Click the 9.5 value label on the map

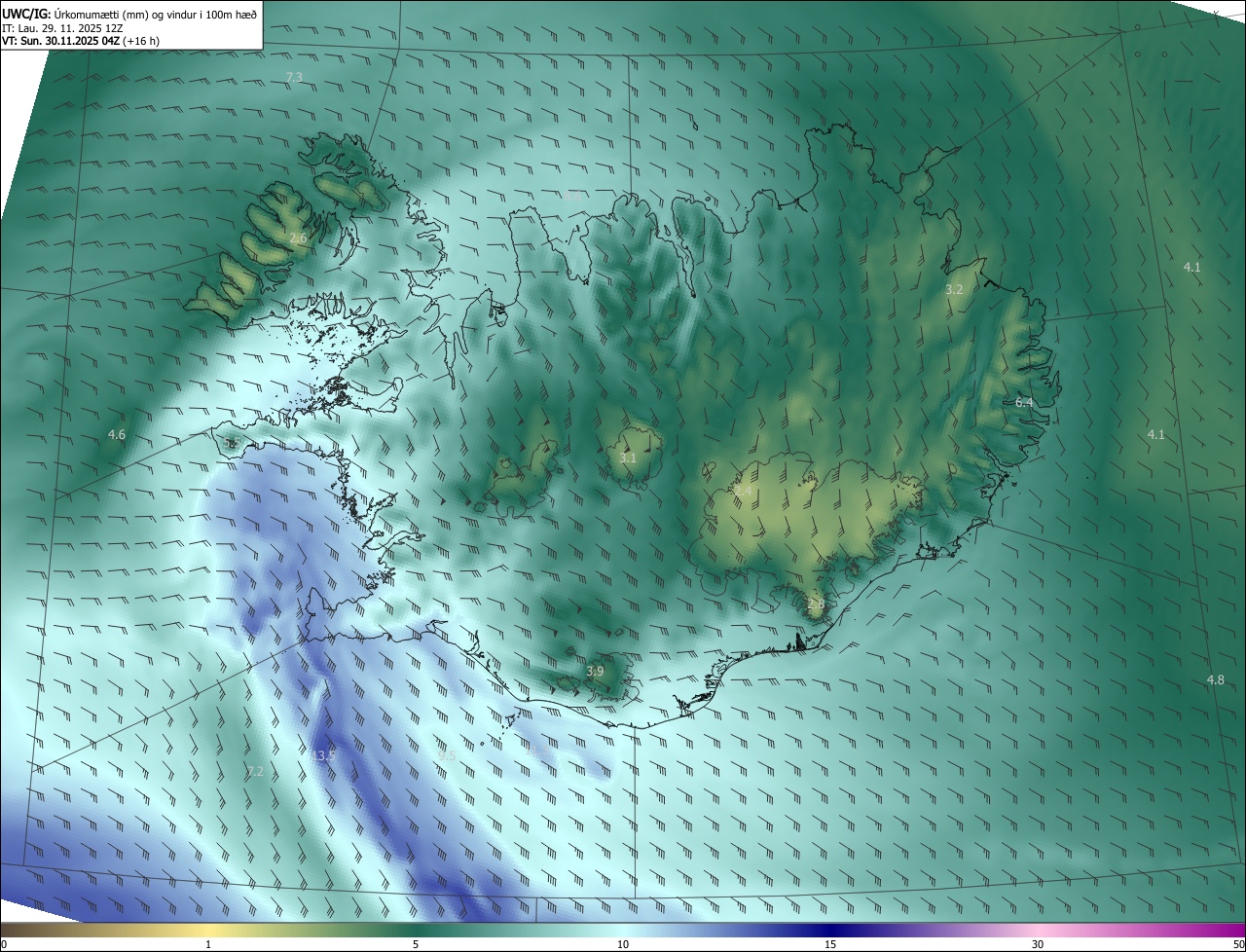click(x=447, y=755)
